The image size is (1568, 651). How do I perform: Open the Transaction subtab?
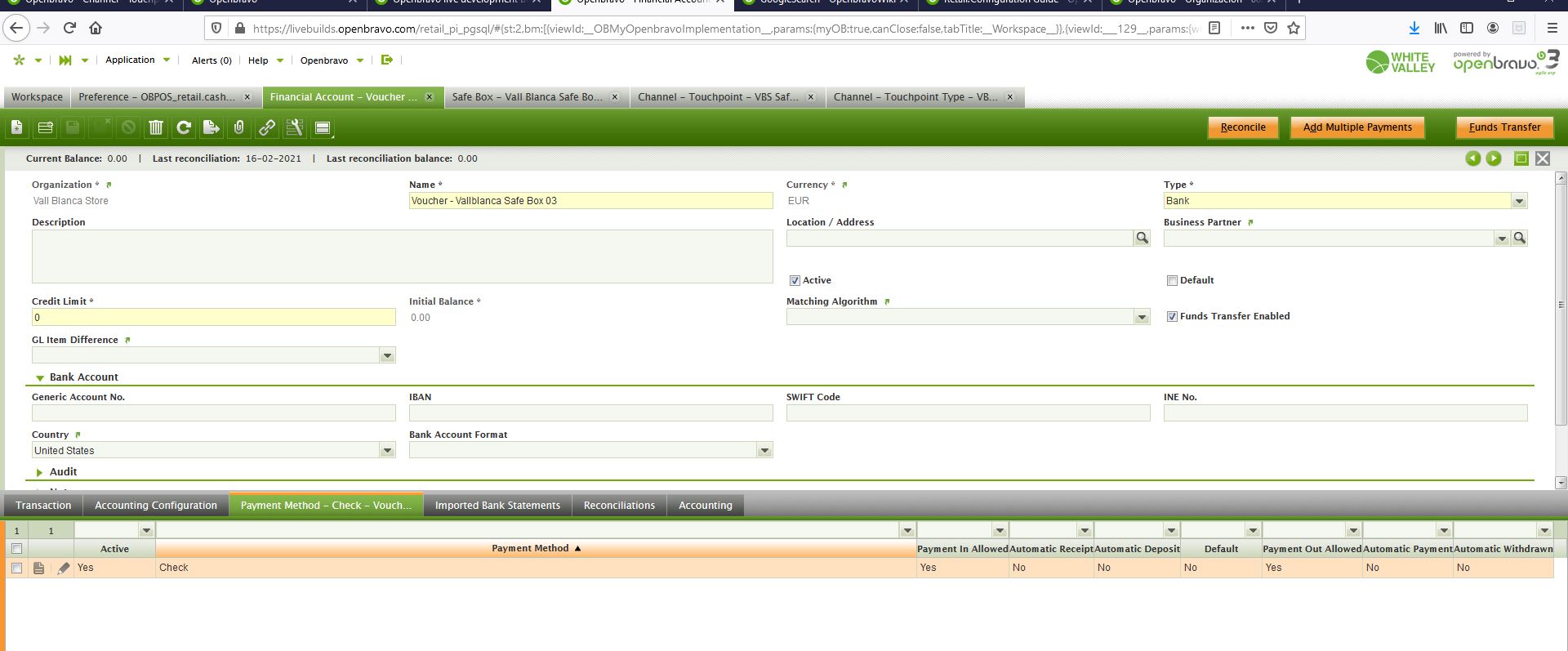coord(43,506)
